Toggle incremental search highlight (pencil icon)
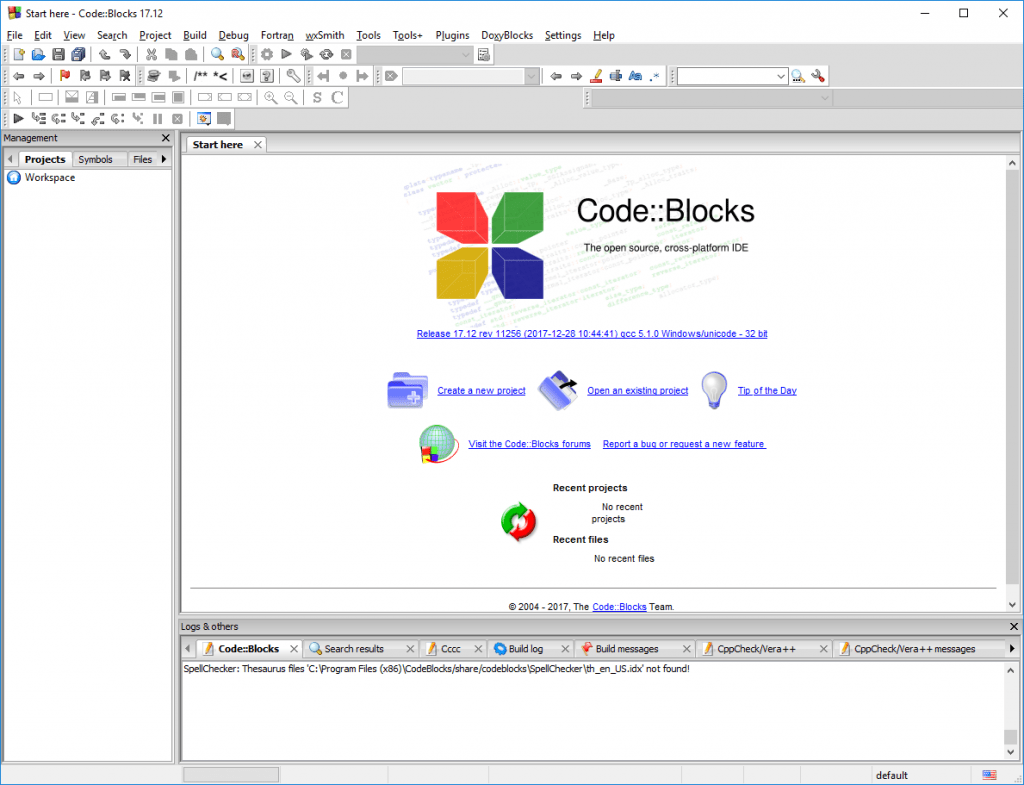This screenshot has height=785, width=1024. pos(596,76)
